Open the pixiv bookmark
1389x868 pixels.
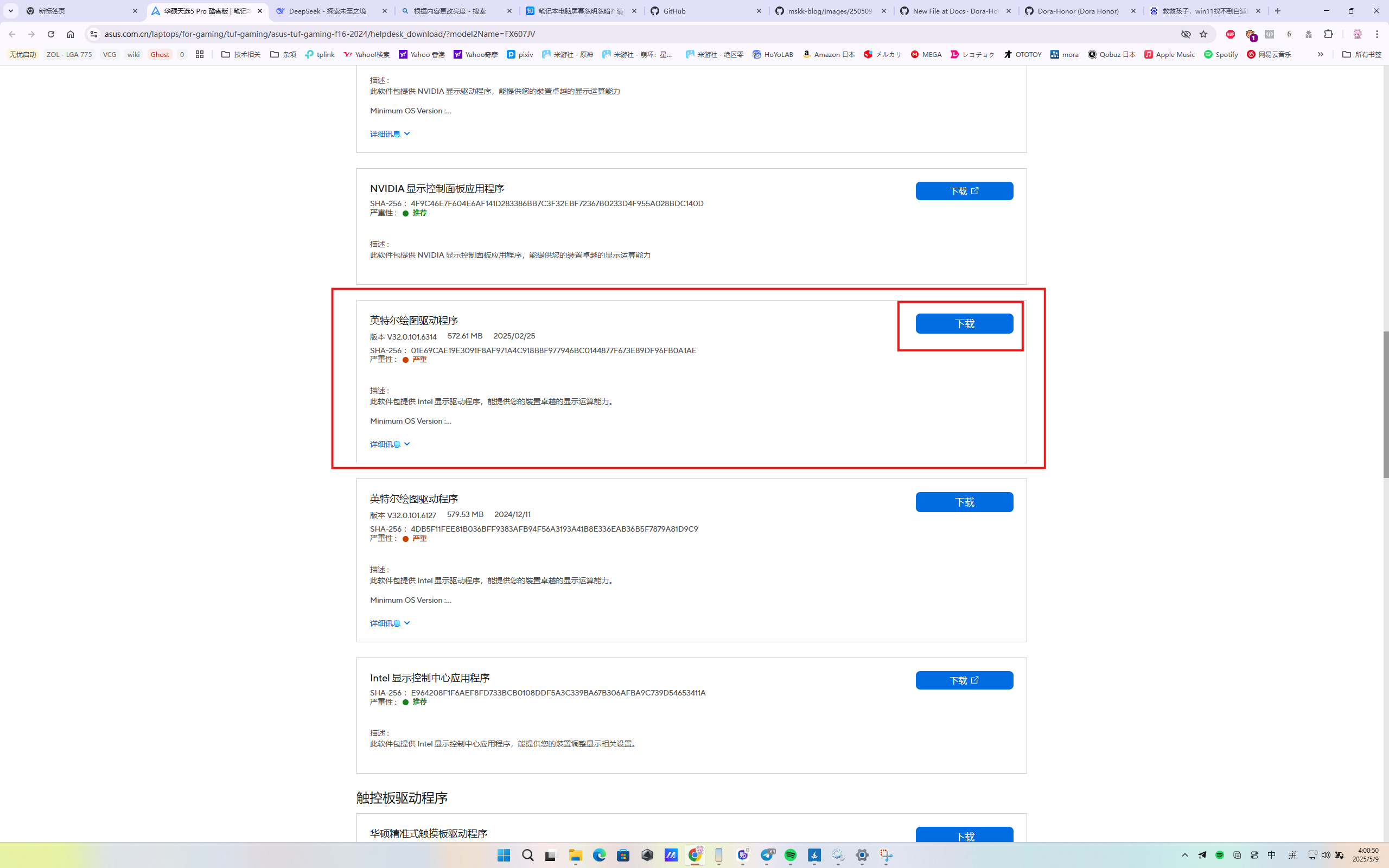520,55
